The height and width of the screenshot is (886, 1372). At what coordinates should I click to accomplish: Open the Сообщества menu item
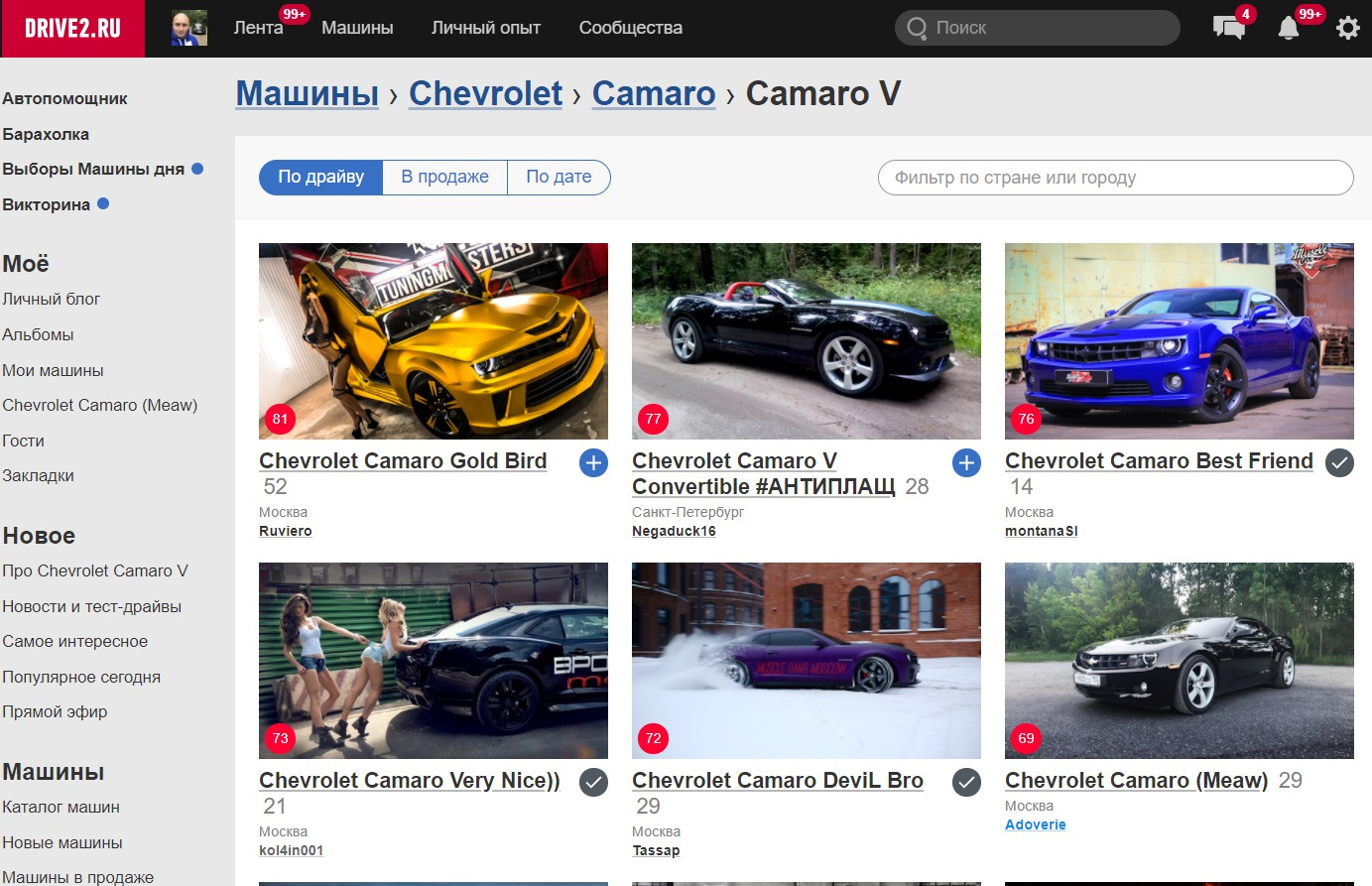631,28
